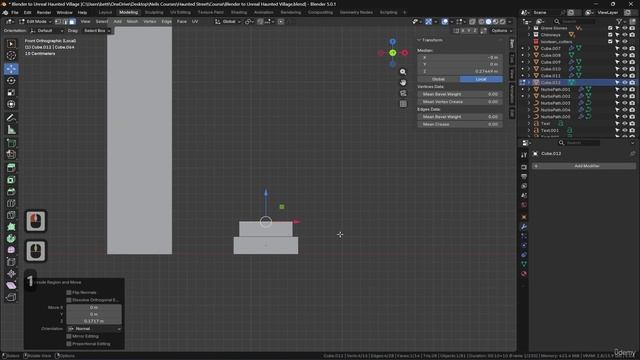Toggle camera view icon in viewport
Screen dimensions: 640x360
pos(403,93)
